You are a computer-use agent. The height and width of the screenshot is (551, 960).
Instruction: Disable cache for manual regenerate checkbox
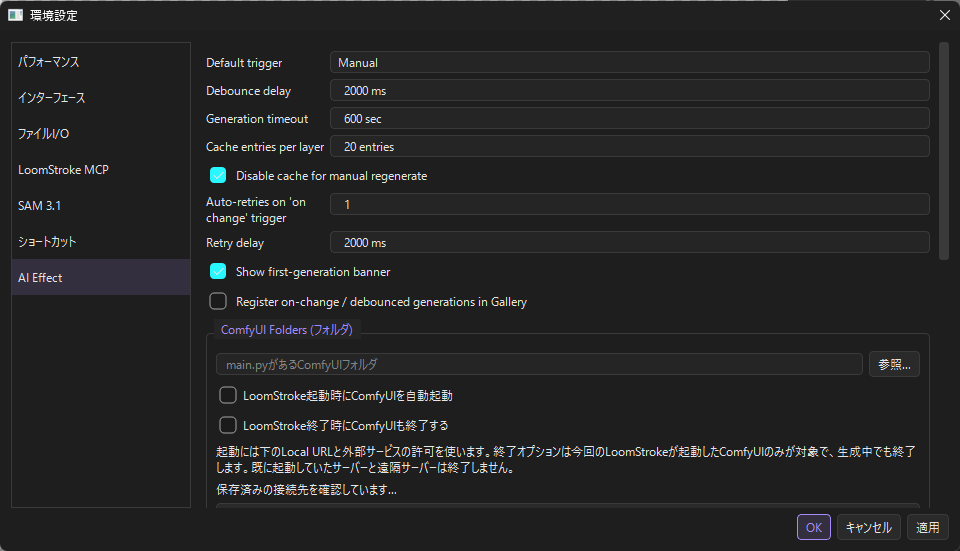[x=218, y=176]
